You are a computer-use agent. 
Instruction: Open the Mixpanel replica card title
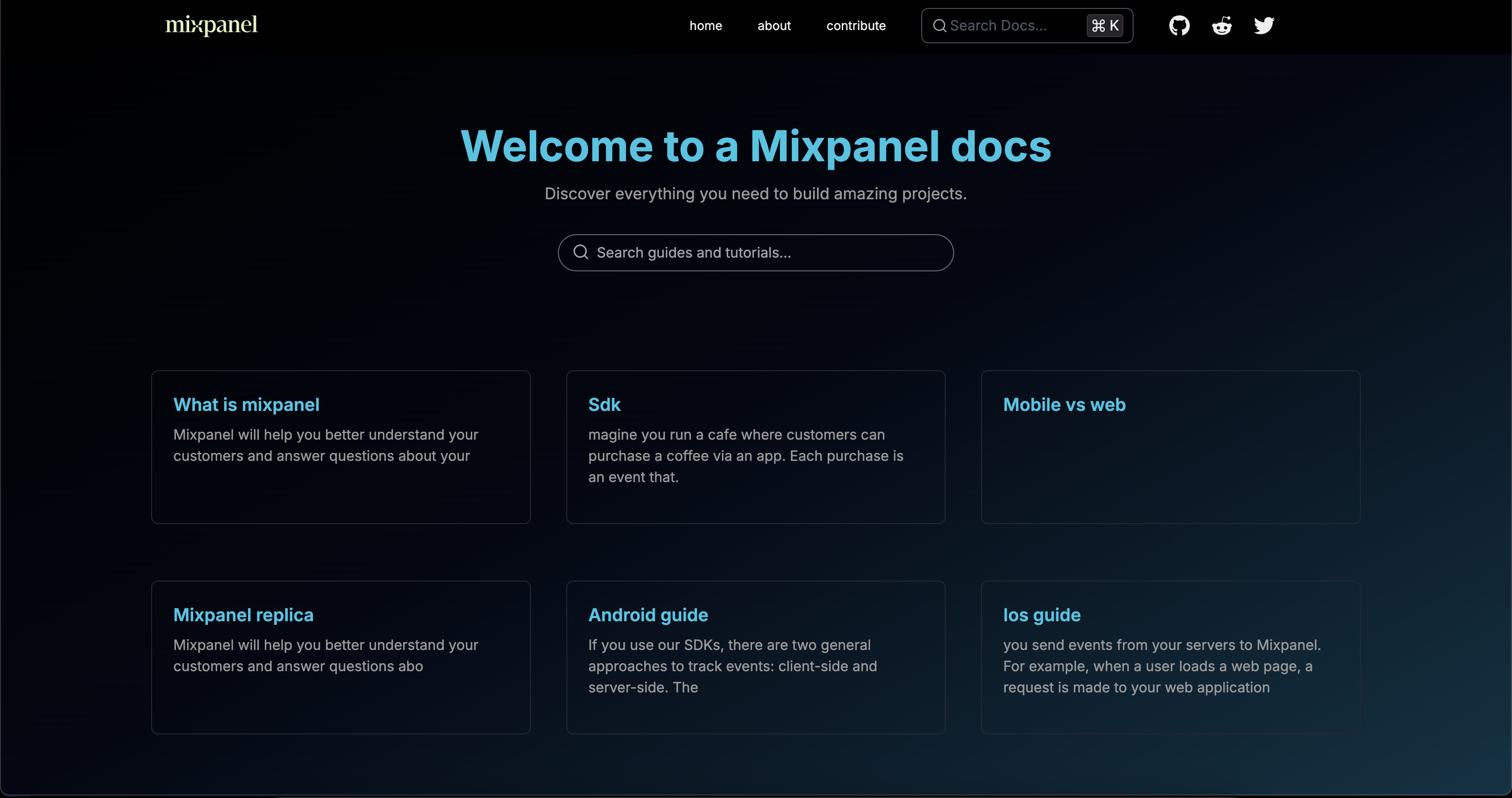243,615
